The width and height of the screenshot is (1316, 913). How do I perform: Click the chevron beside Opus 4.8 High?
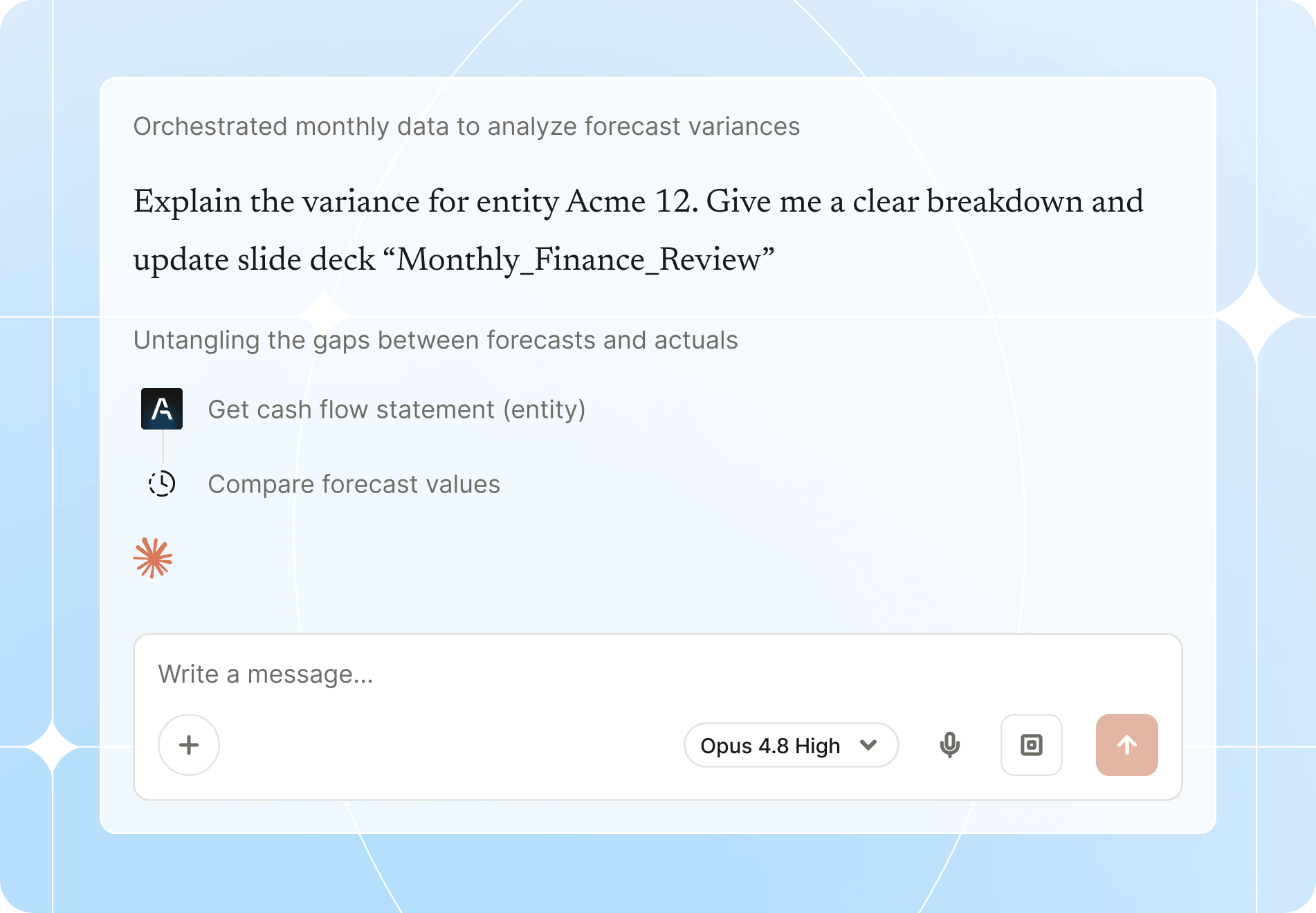click(x=868, y=745)
